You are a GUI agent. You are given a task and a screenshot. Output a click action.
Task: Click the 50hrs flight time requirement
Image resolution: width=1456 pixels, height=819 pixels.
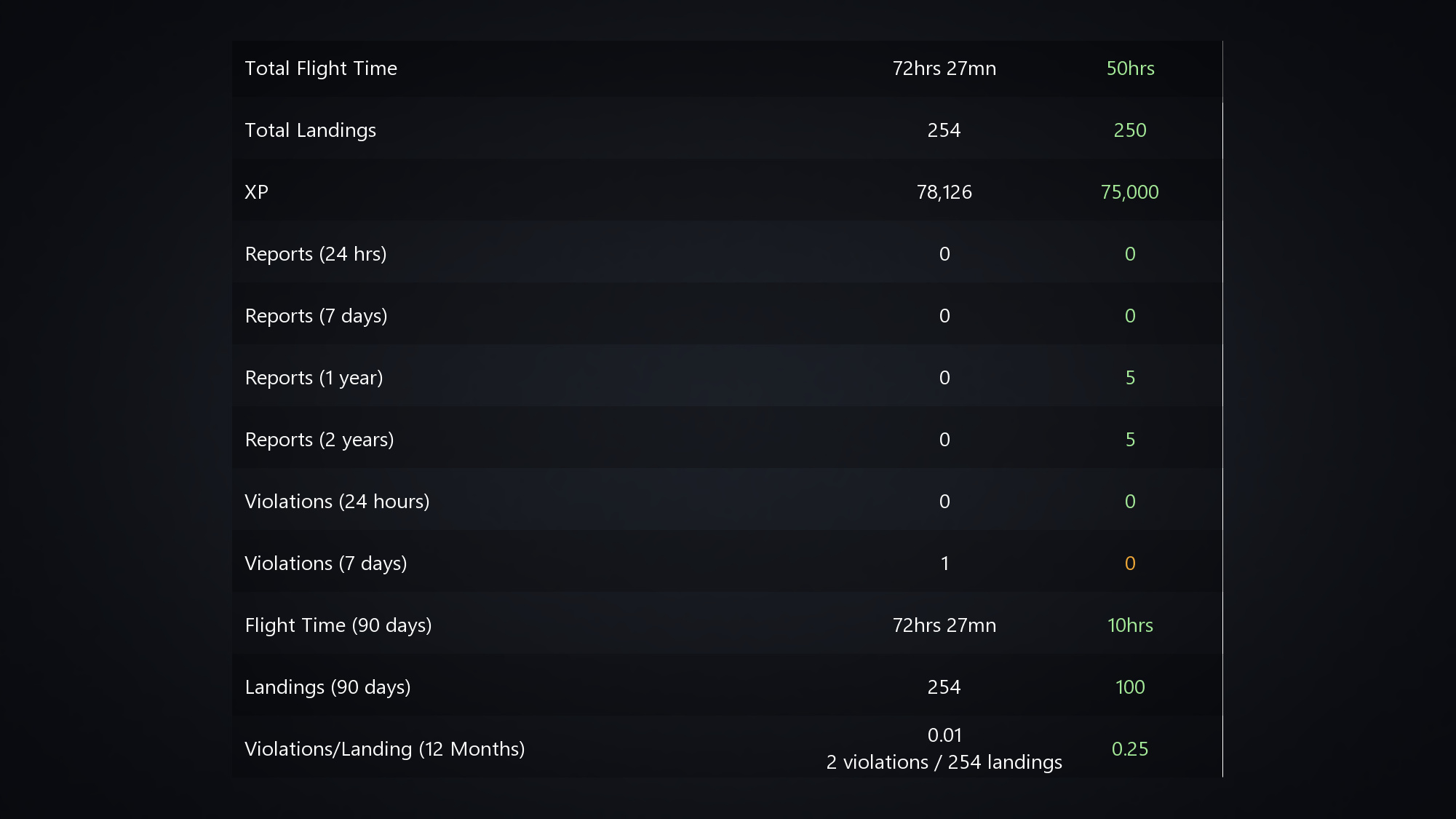click(1130, 68)
